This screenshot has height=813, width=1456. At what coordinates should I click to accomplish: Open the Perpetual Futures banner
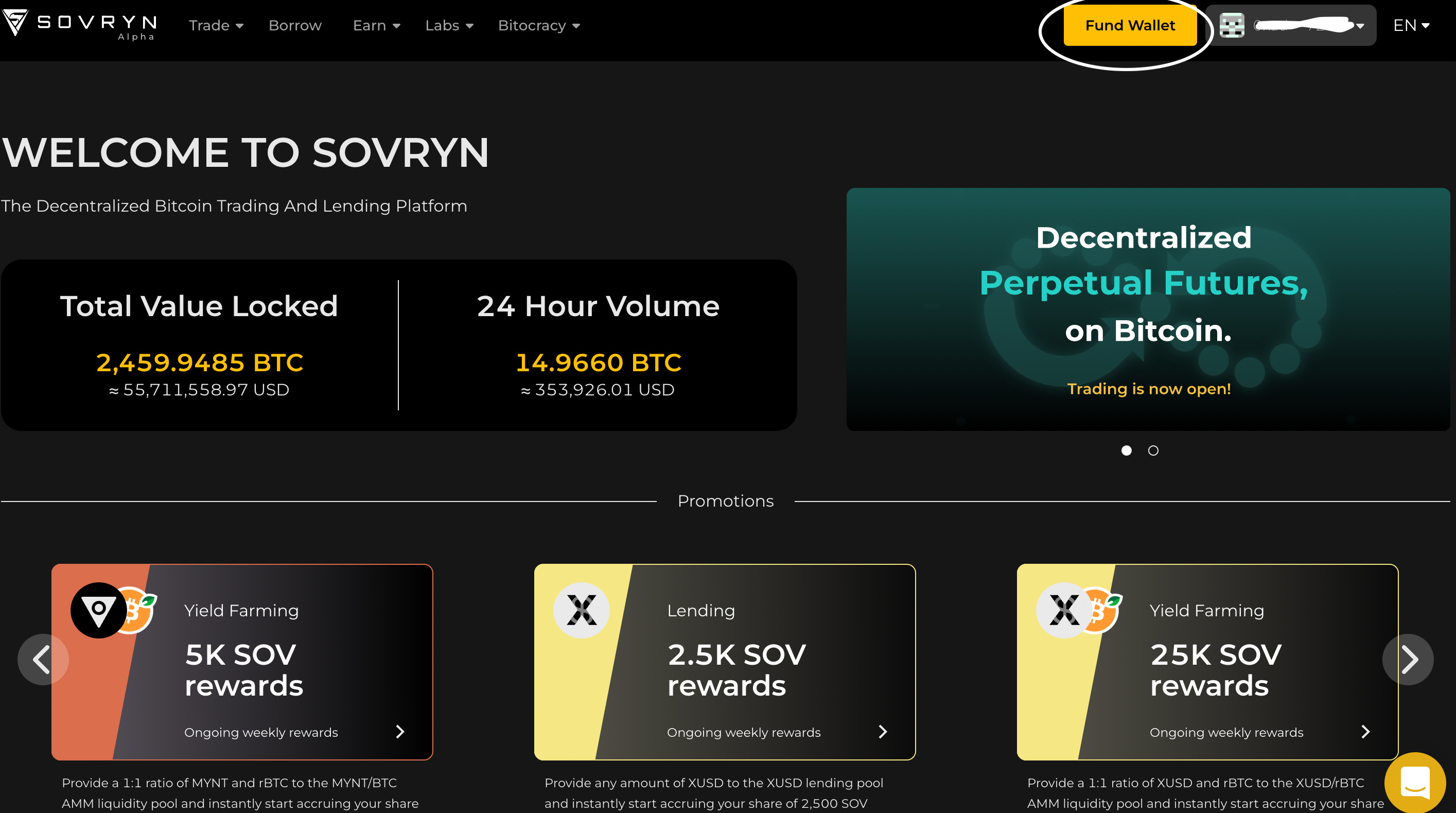coord(1148,309)
